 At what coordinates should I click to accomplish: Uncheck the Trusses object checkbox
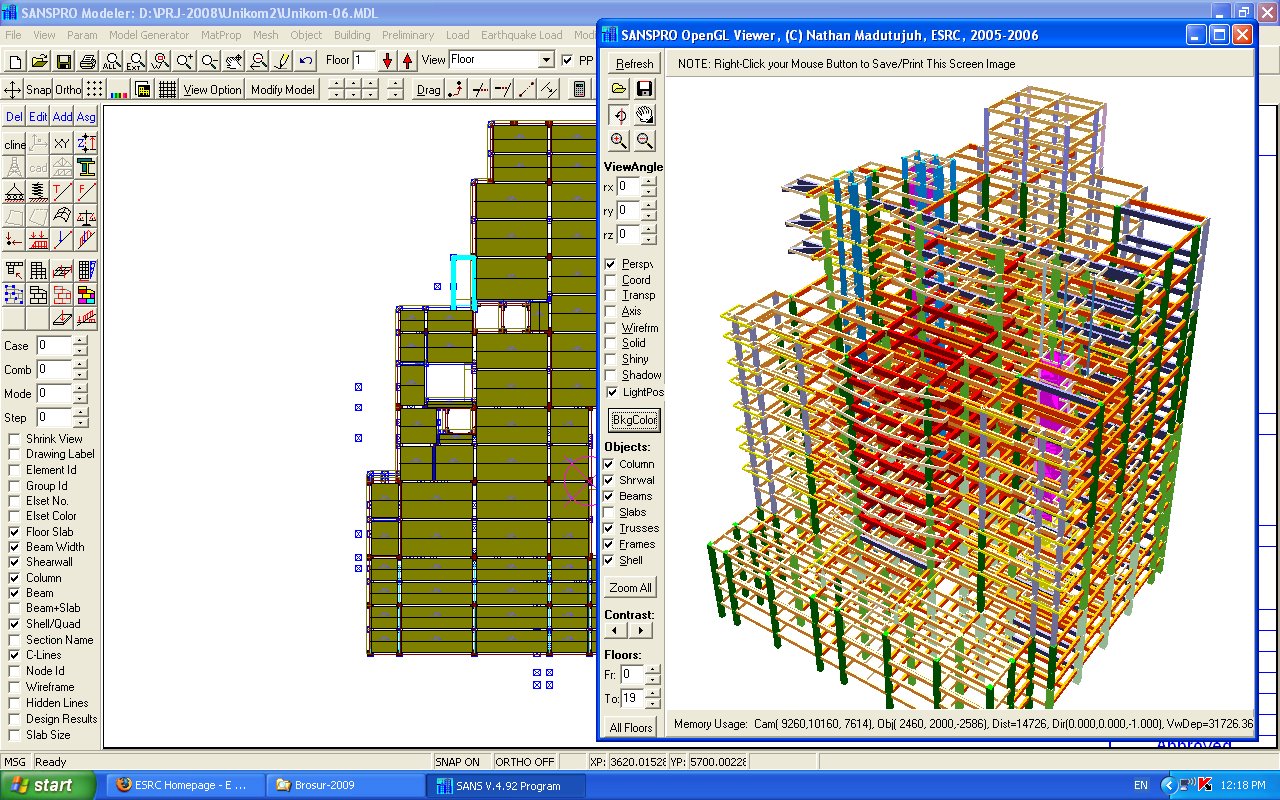609,528
